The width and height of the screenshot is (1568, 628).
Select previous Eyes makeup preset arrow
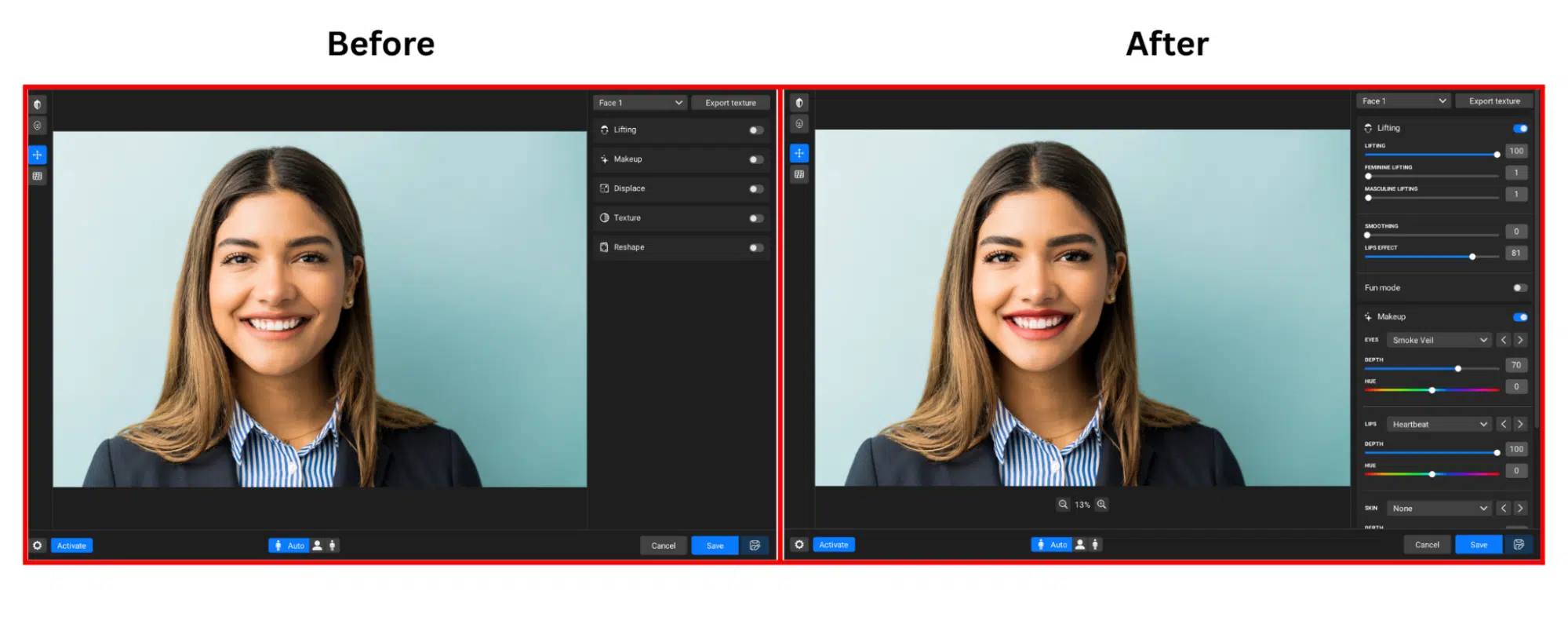click(1504, 340)
